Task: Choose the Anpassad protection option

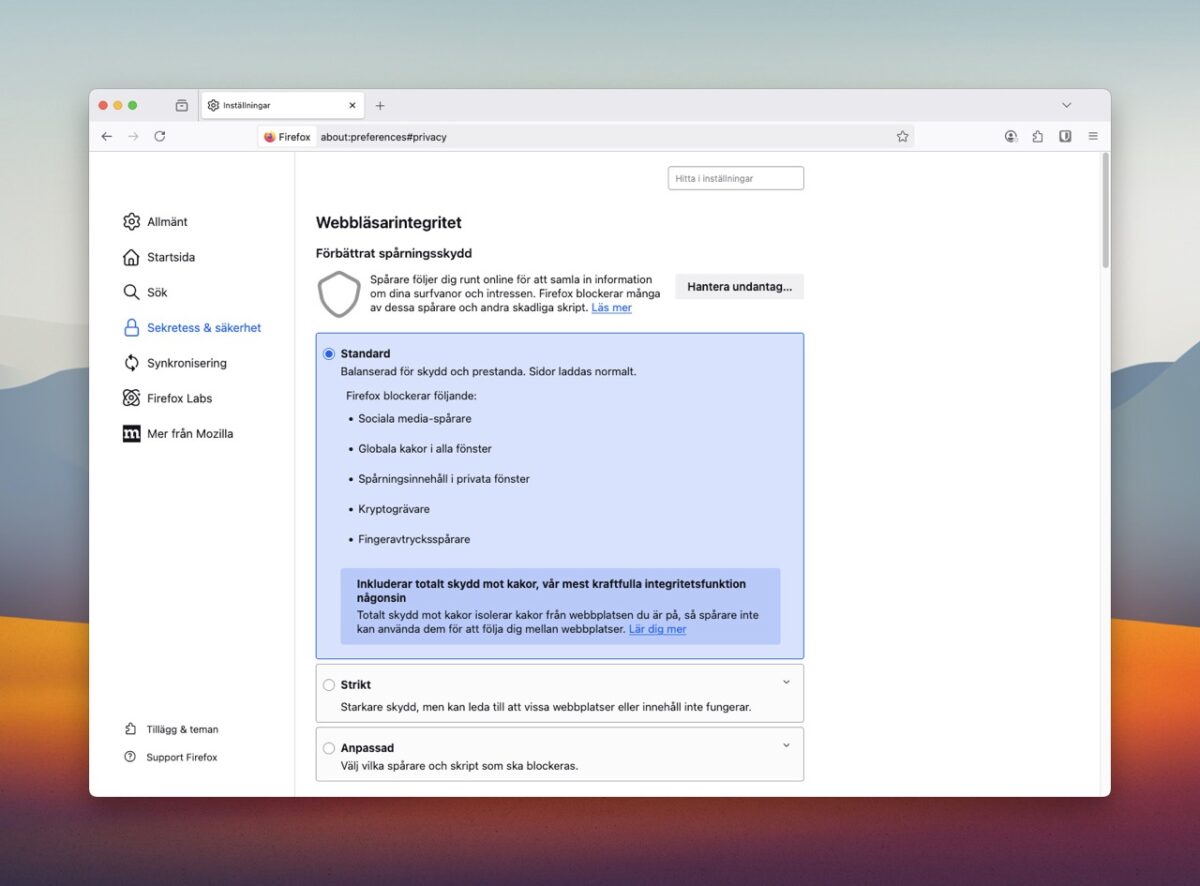Action: pyautogui.click(x=328, y=747)
